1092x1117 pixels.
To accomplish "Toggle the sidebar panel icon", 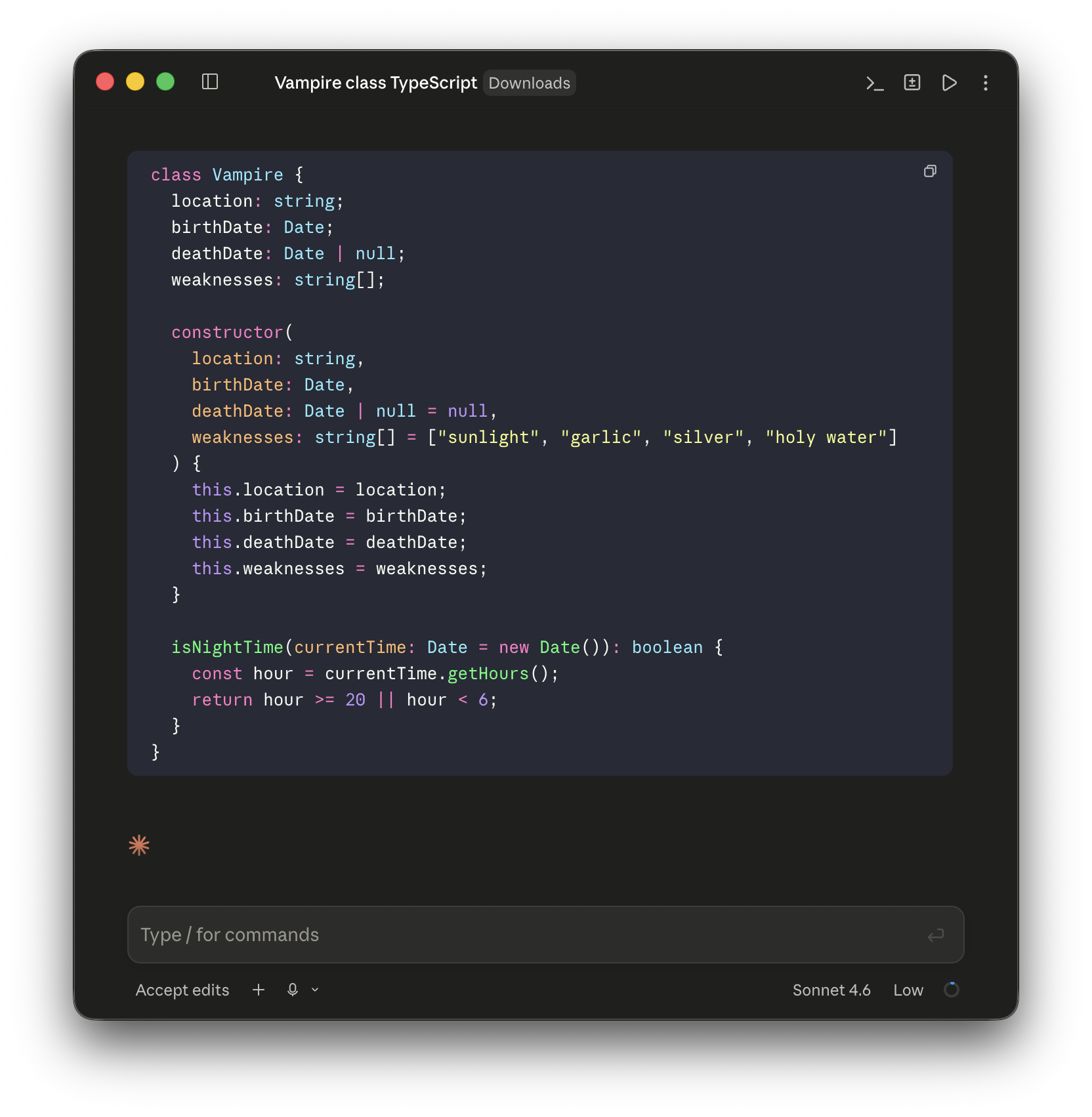I will point(210,82).
